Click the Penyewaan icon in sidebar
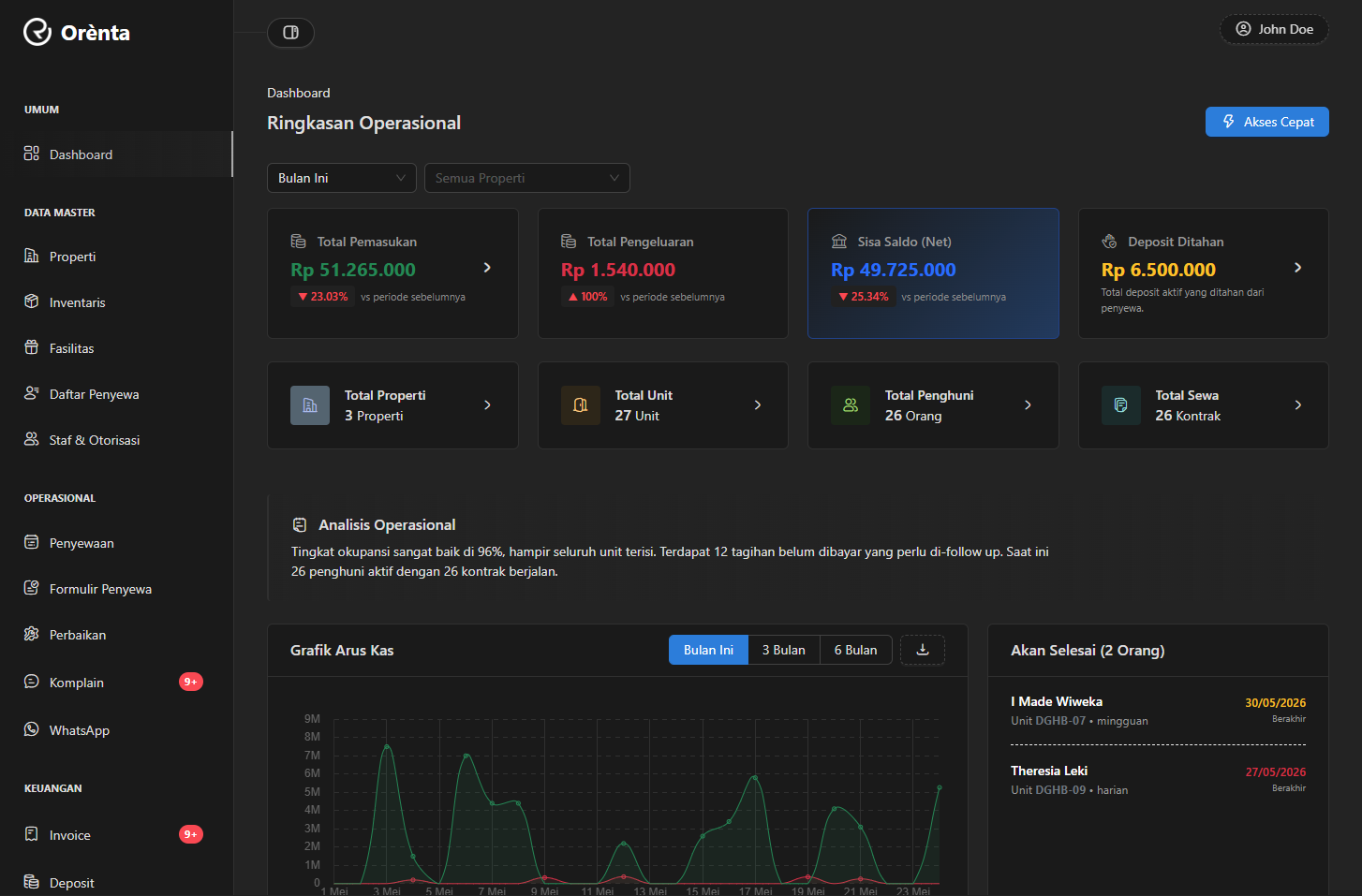Viewport: 1362px width, 896px height. point(32,542)
